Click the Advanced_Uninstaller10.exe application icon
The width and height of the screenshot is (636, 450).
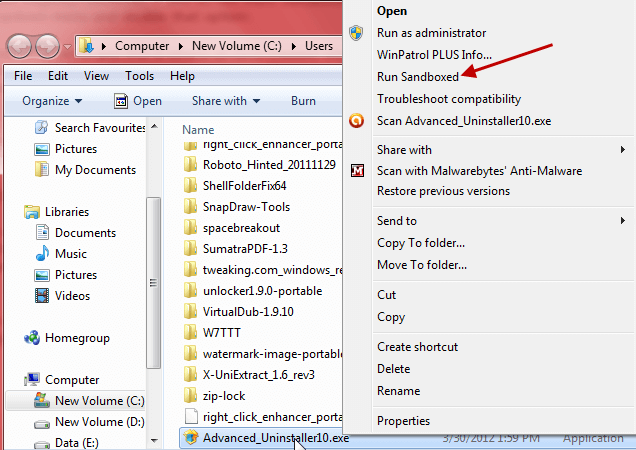coord(190,437)
